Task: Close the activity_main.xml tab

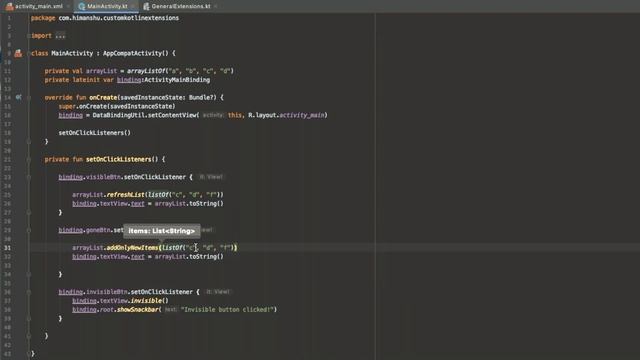Action: tap(67, 6)
